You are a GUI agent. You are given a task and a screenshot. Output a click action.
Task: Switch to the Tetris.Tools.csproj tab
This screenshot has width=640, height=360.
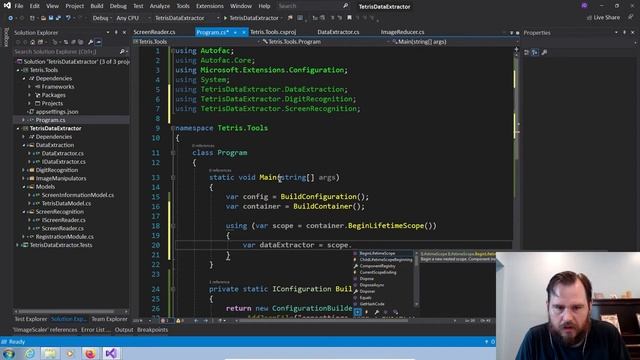point(273,32)
